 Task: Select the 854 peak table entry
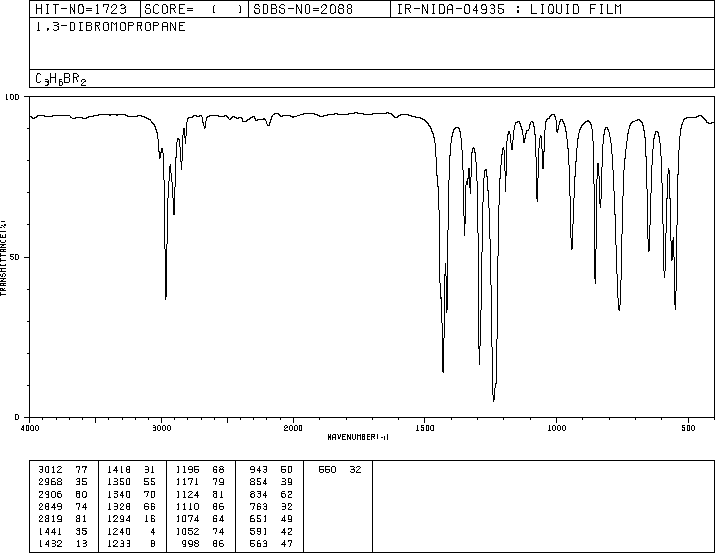pyautogui.click(x=271, y=482)
